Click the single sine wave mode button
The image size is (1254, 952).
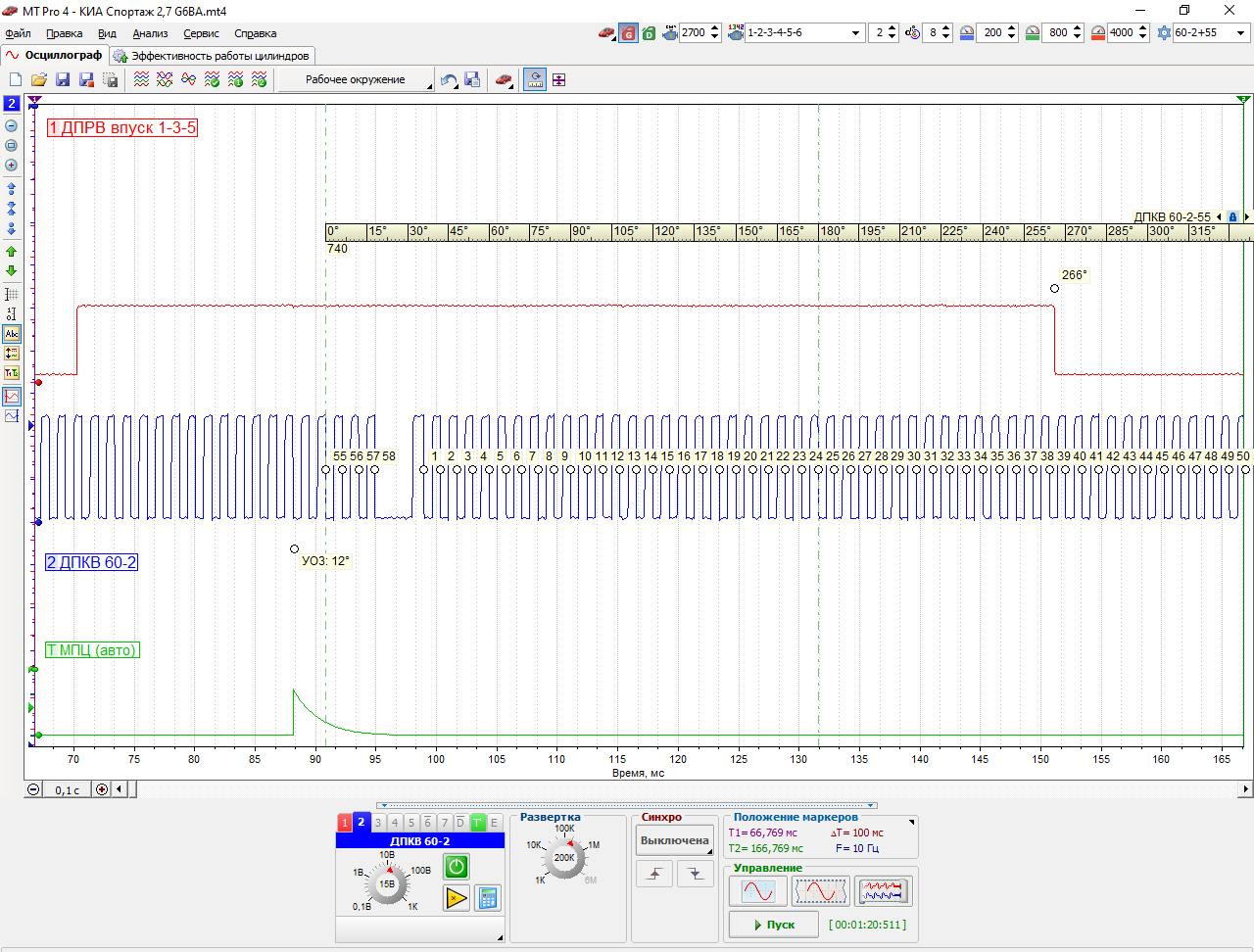(x=758, y=891)
